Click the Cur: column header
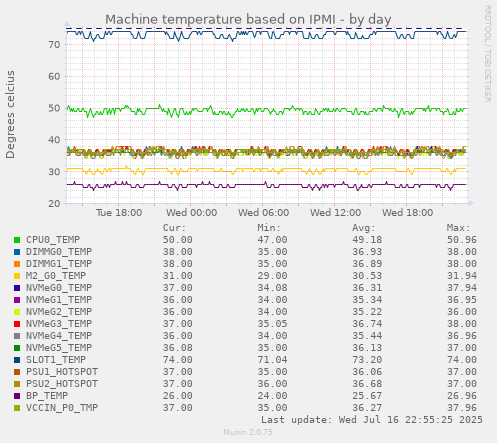497x443 pixels. pyautogui.click(x=174, y=228)
